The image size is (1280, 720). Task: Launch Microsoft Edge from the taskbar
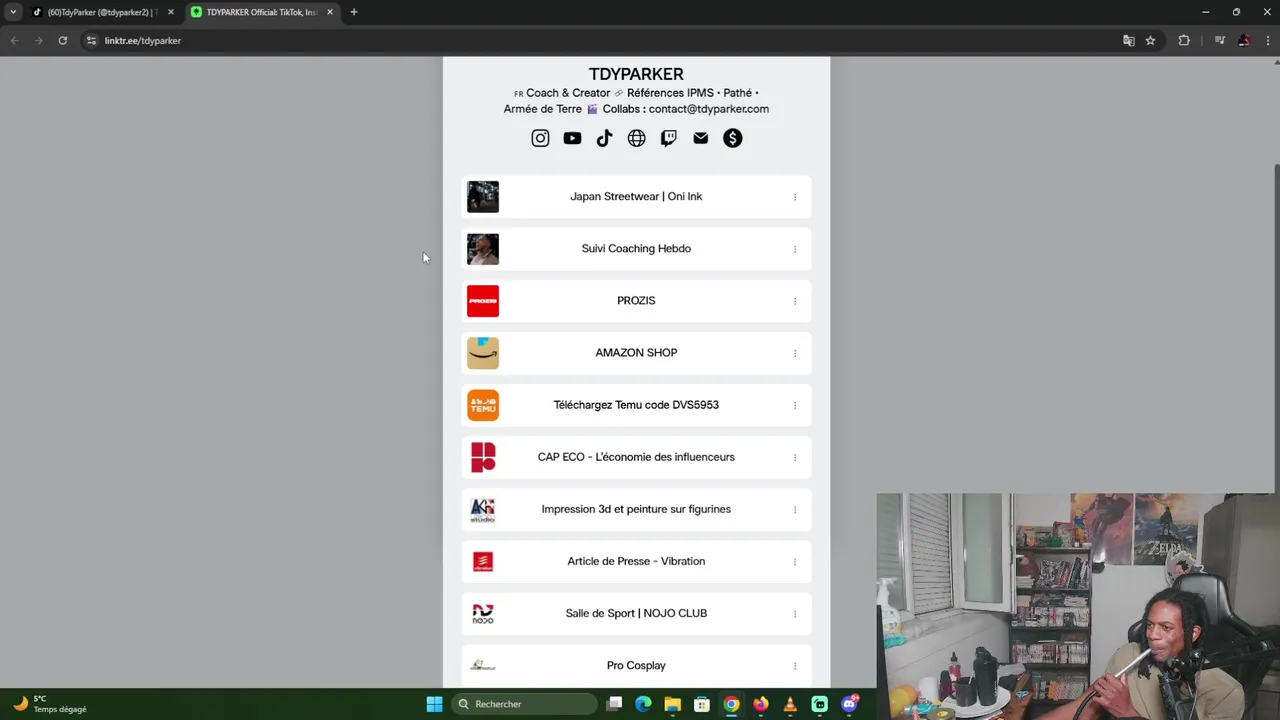pos(643,704)
